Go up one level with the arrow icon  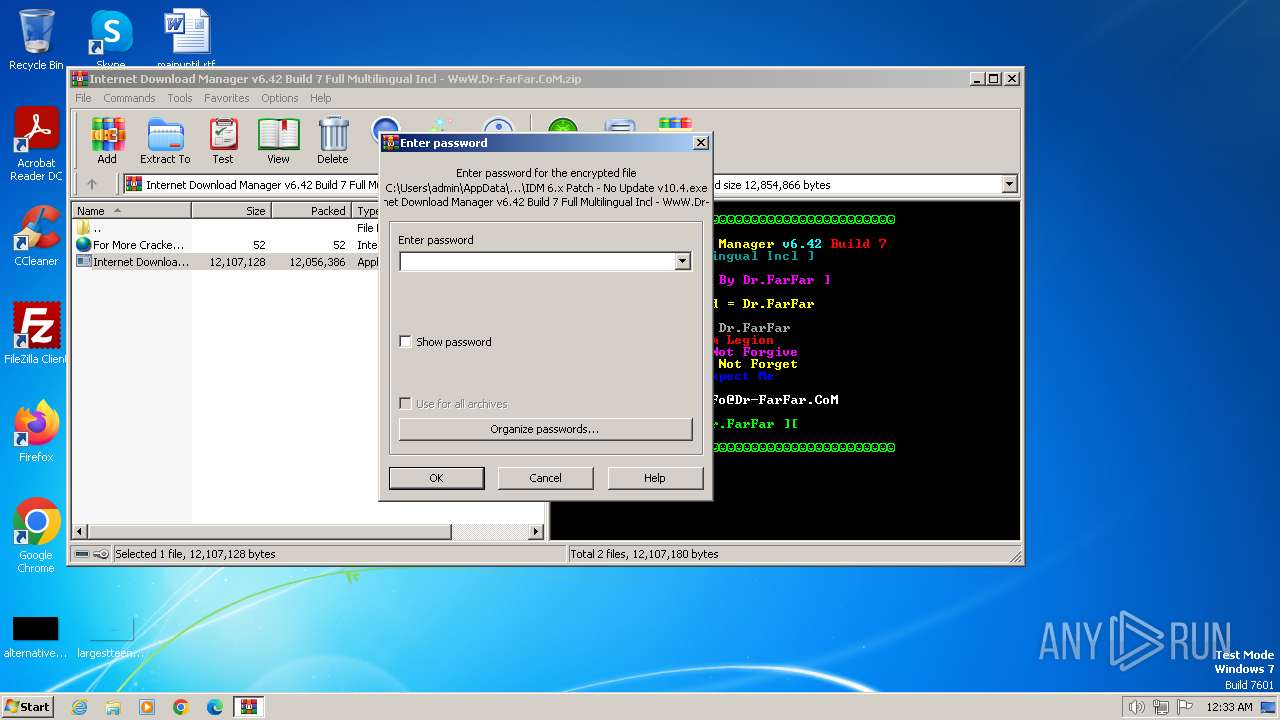click(92, 184)
